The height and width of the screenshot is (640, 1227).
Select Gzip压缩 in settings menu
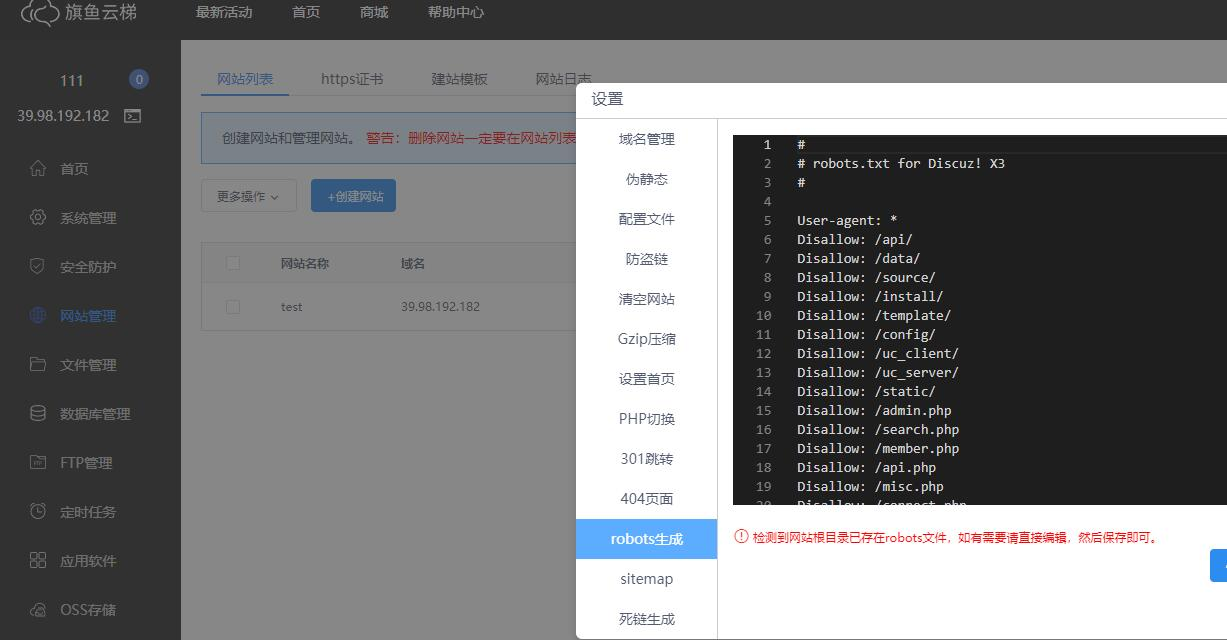click(x=647, y=339)
